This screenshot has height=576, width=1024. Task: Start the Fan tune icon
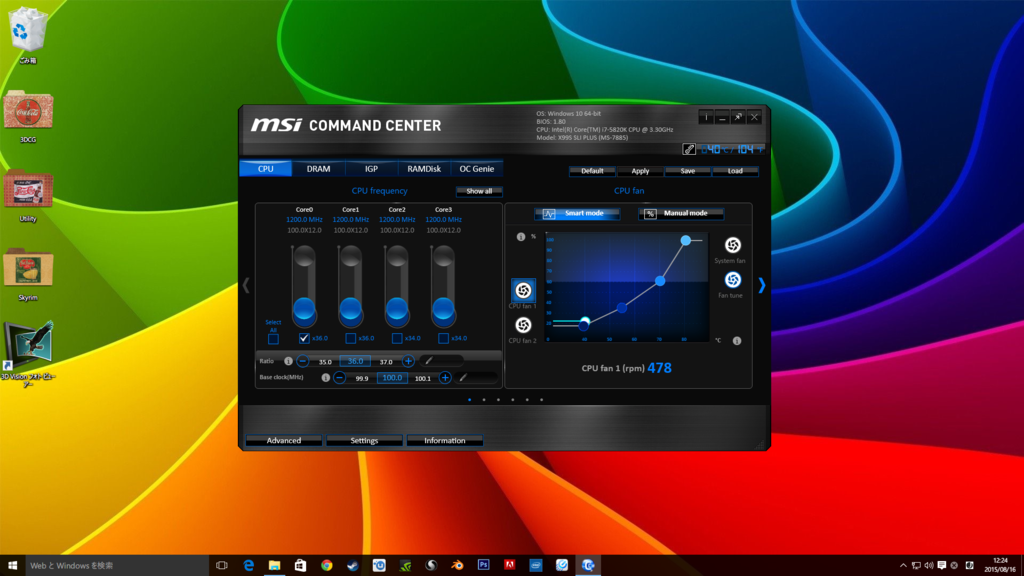click(733, 280)
